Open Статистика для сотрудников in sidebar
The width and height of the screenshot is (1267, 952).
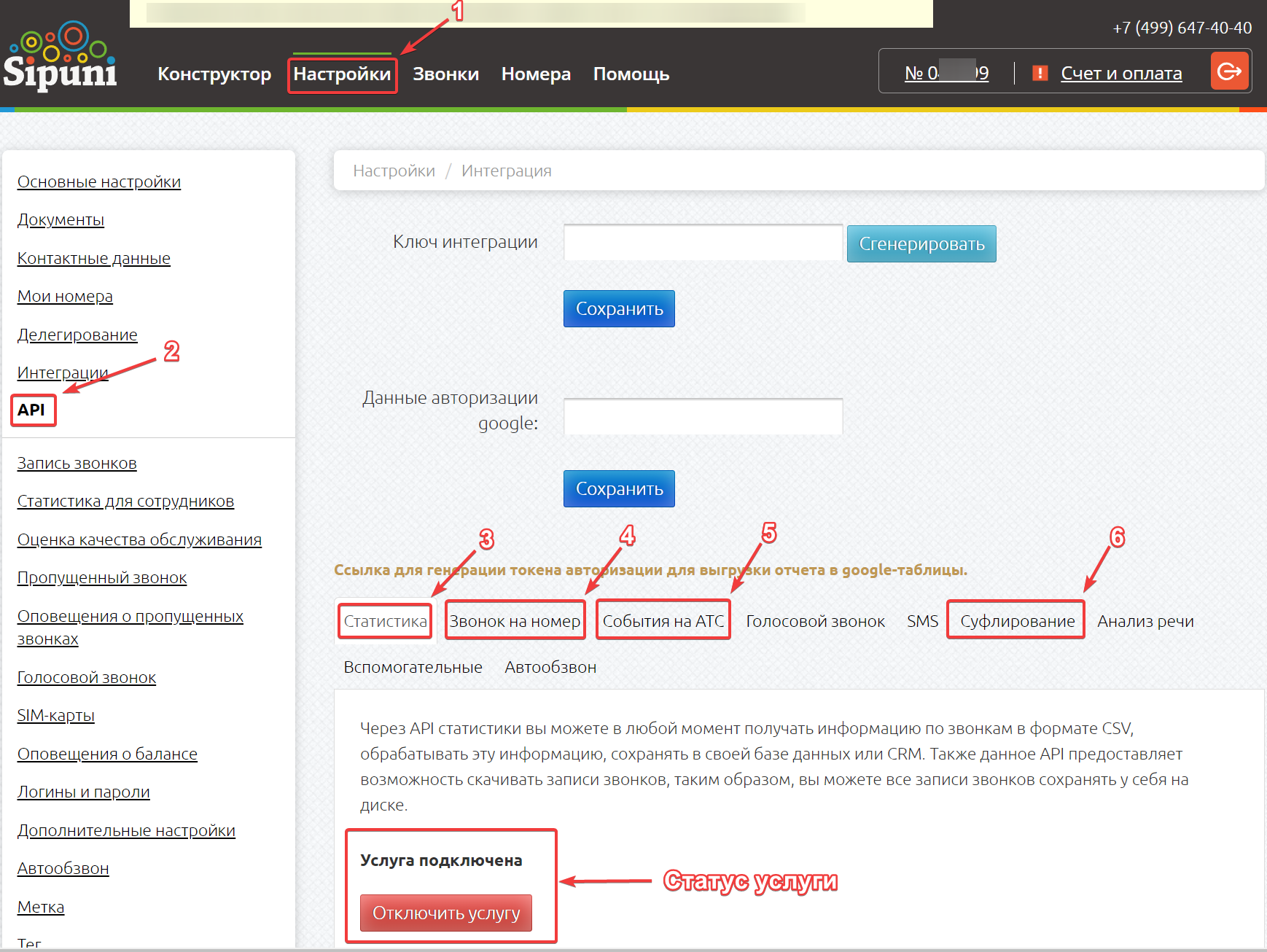click(125, 501)
